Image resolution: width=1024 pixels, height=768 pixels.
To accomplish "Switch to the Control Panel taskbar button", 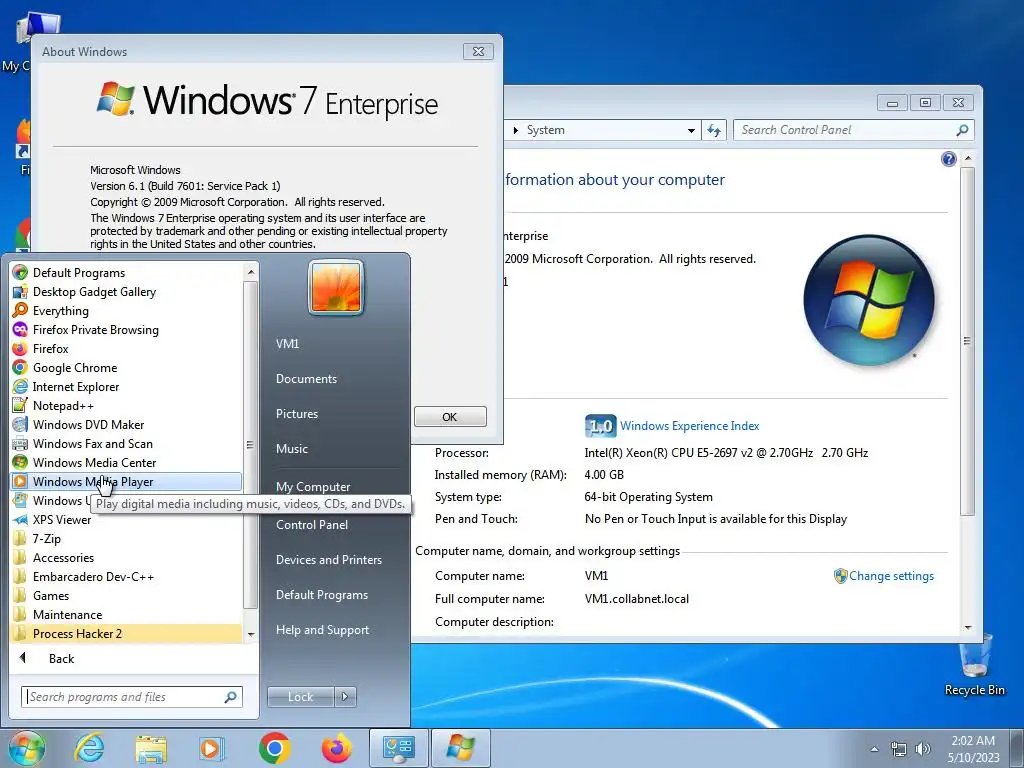I will pyautogui.click(x=399, y=748).
